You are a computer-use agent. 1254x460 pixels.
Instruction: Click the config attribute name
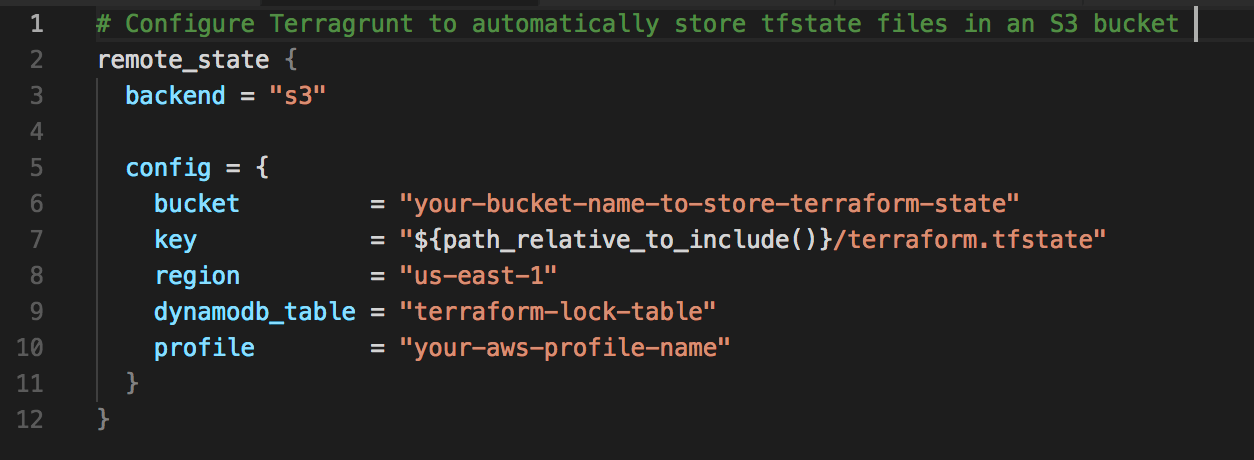point(168,168)
